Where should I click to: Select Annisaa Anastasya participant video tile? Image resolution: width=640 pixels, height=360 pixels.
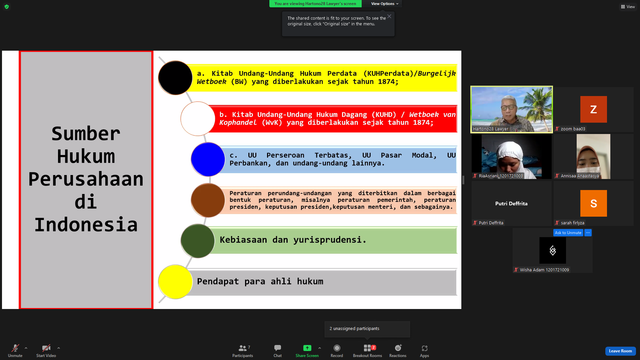click(x=593, y=156)
